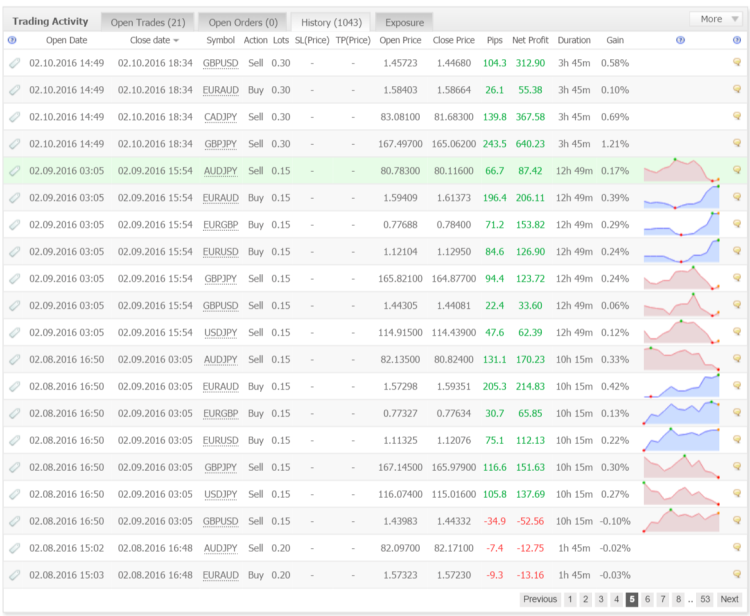
Task: Click the paperclip icon on the last EURAUD row
Action: (15, 575)
